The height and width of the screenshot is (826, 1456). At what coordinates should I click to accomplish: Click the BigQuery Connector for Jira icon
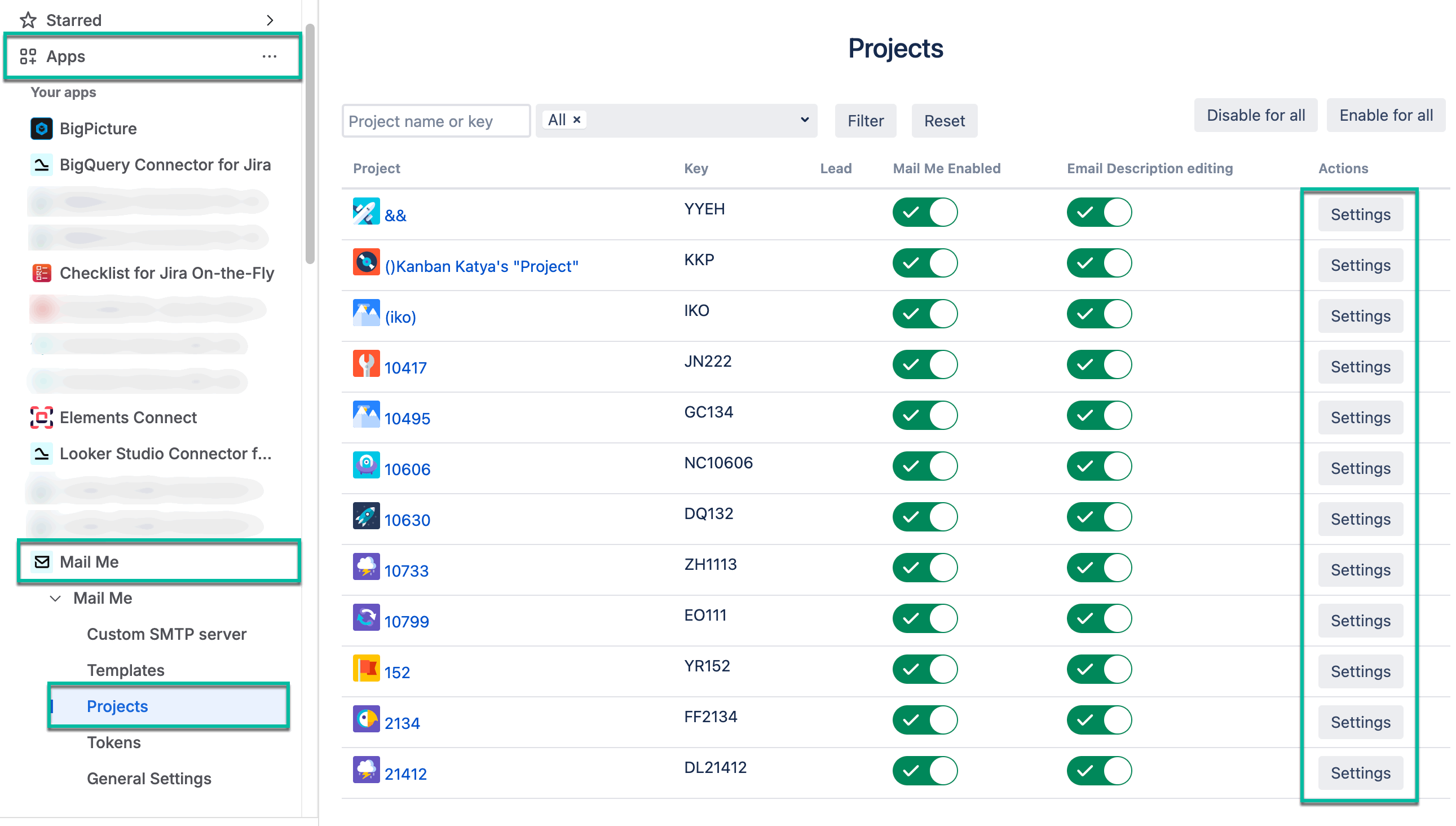coord(41,165)
